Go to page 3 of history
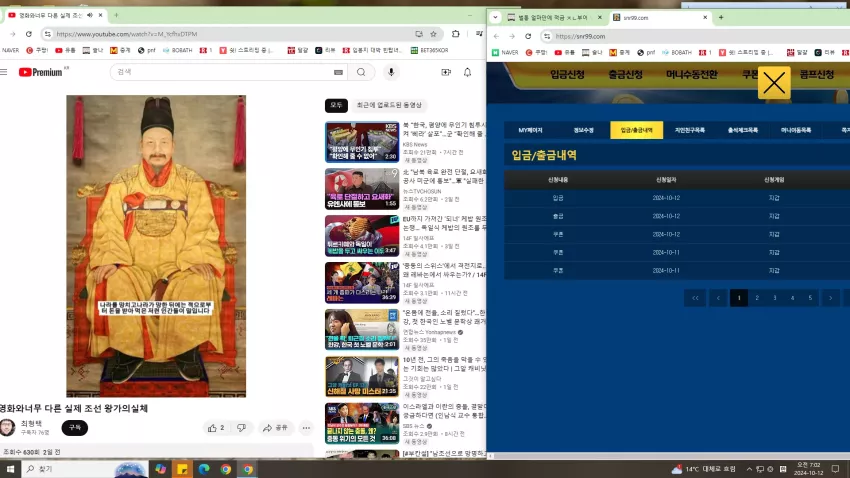The image size is (850, 478). click(x=775, y=298)
